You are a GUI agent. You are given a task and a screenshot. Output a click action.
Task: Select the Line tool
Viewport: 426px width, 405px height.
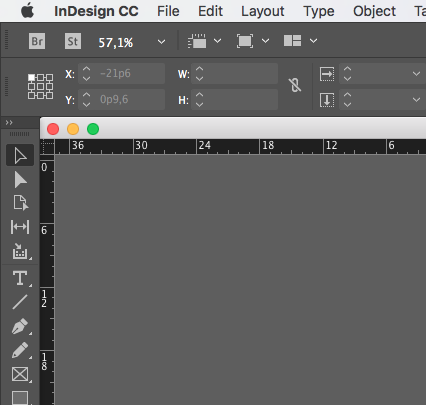click(x=20, y=302)
